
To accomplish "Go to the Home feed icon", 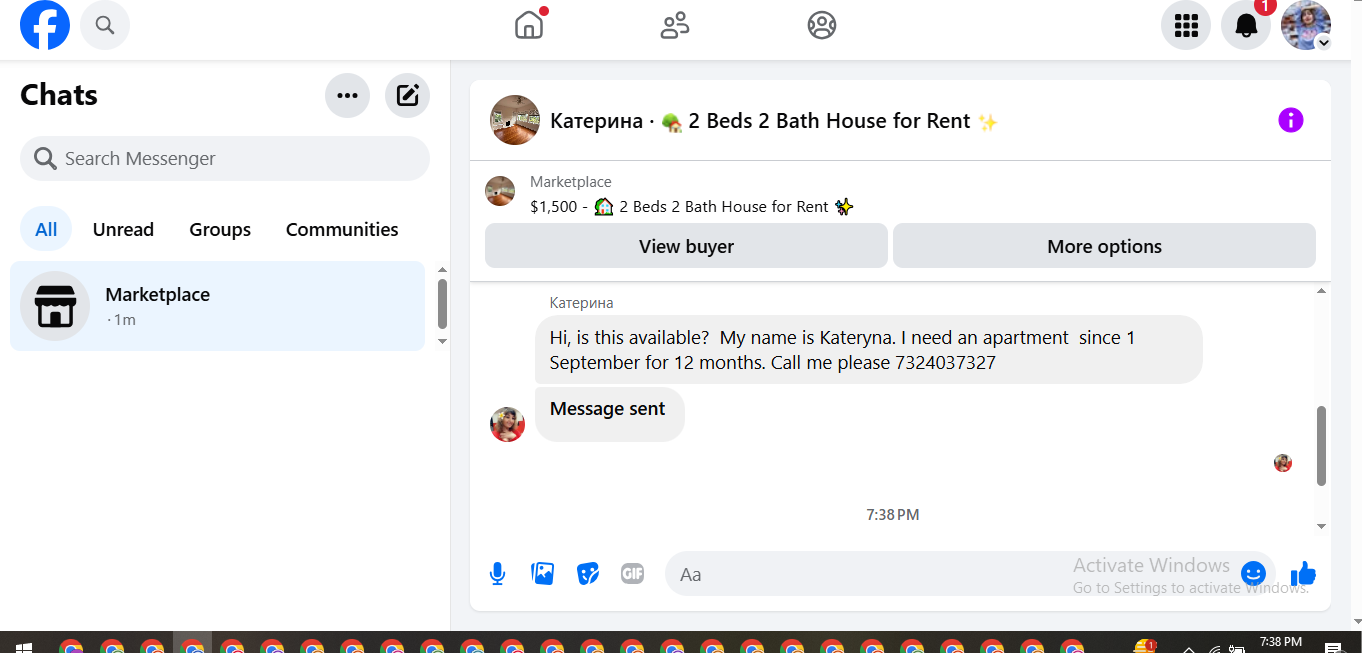I will coord(529,25).
